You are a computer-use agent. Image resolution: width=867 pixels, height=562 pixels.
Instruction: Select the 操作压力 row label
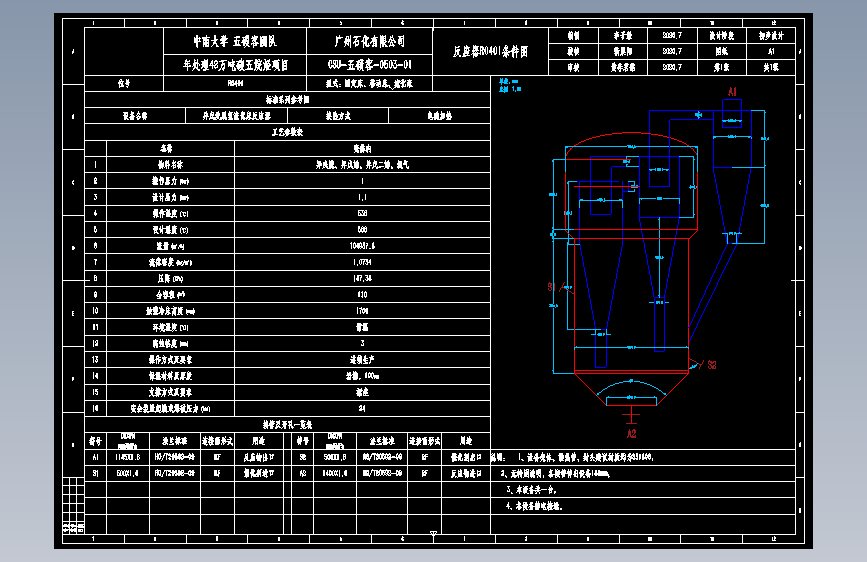(170, 181)
